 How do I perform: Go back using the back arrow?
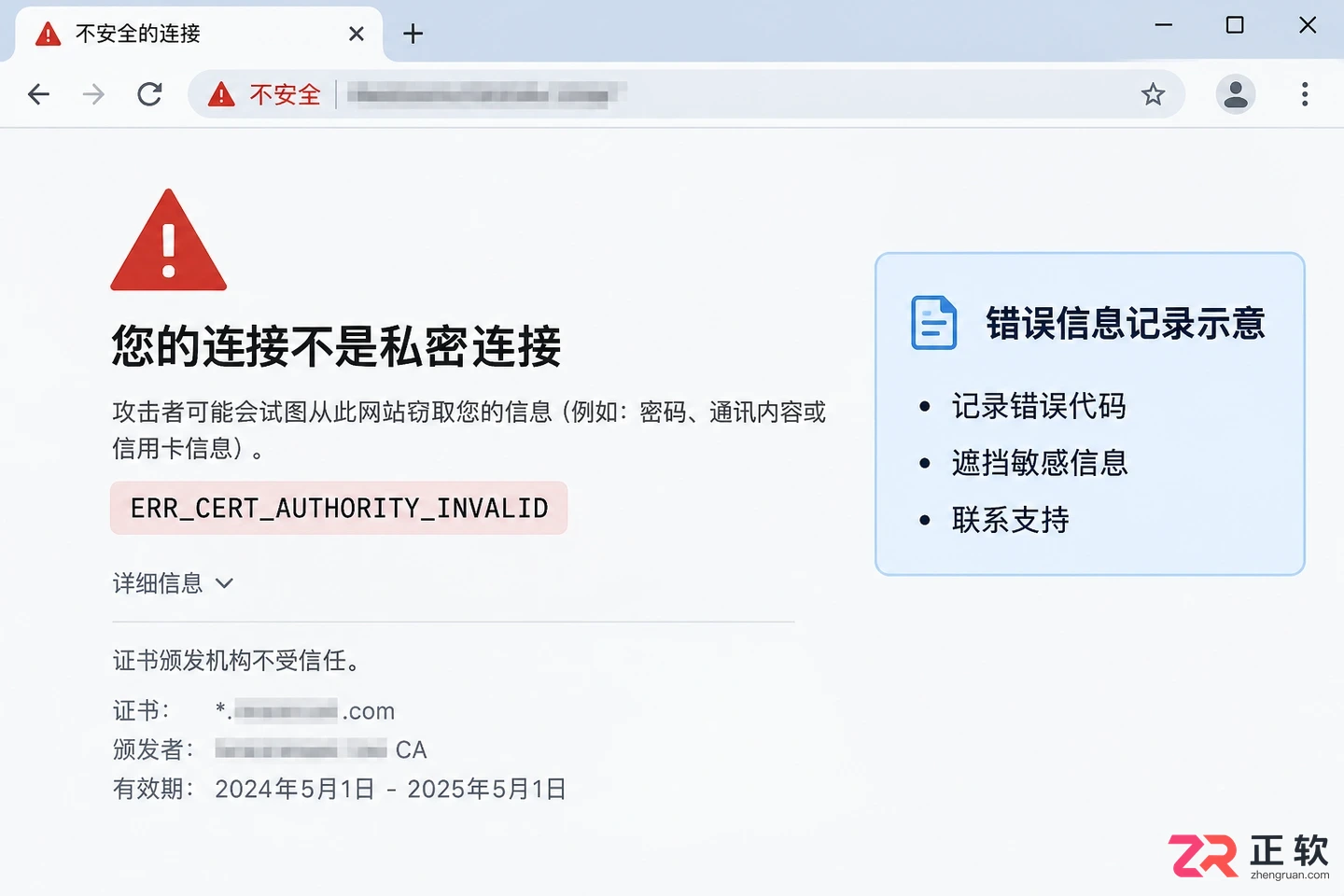pos(39,94)
